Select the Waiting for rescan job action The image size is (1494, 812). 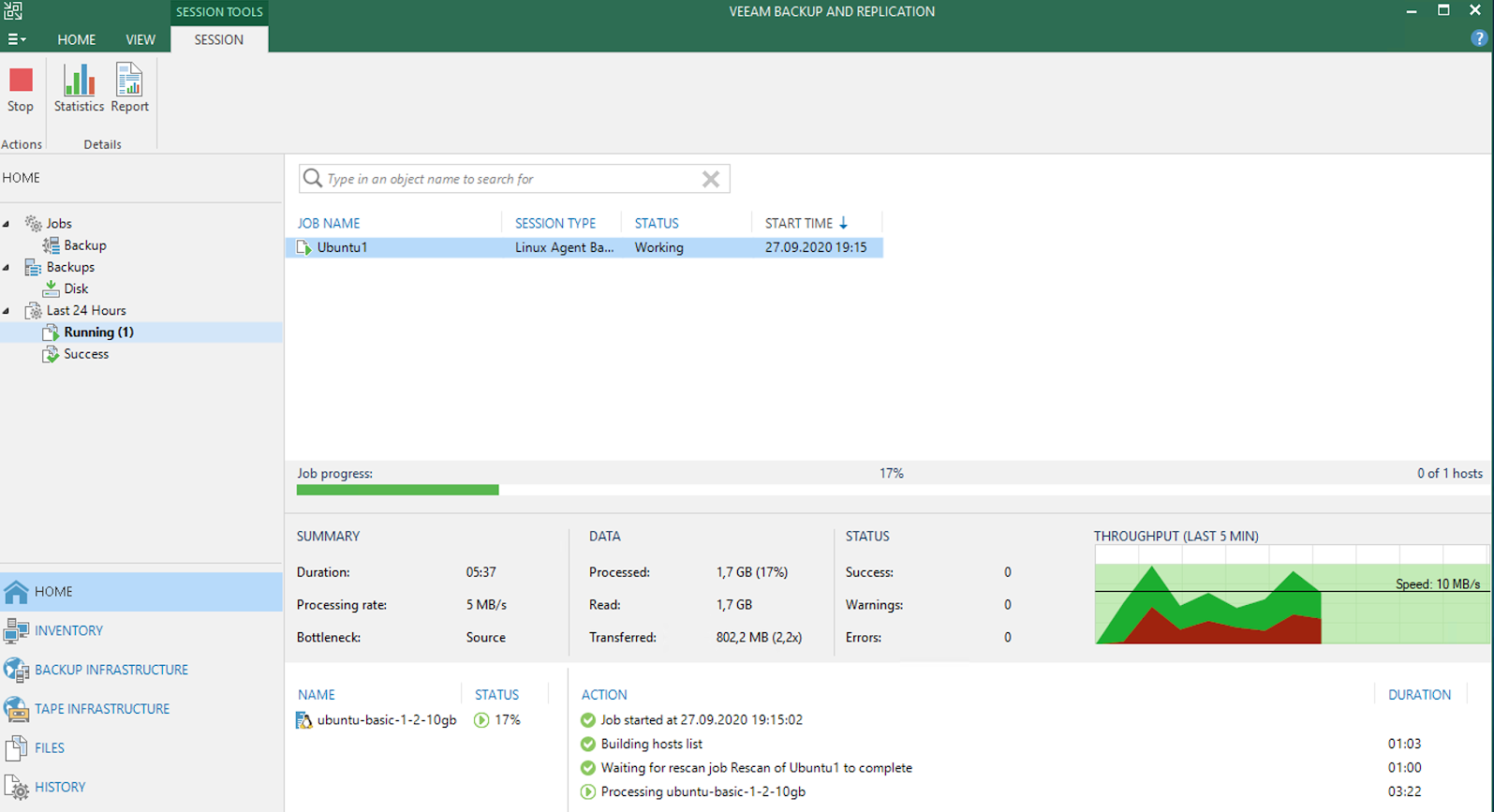[x=756, y=768]
